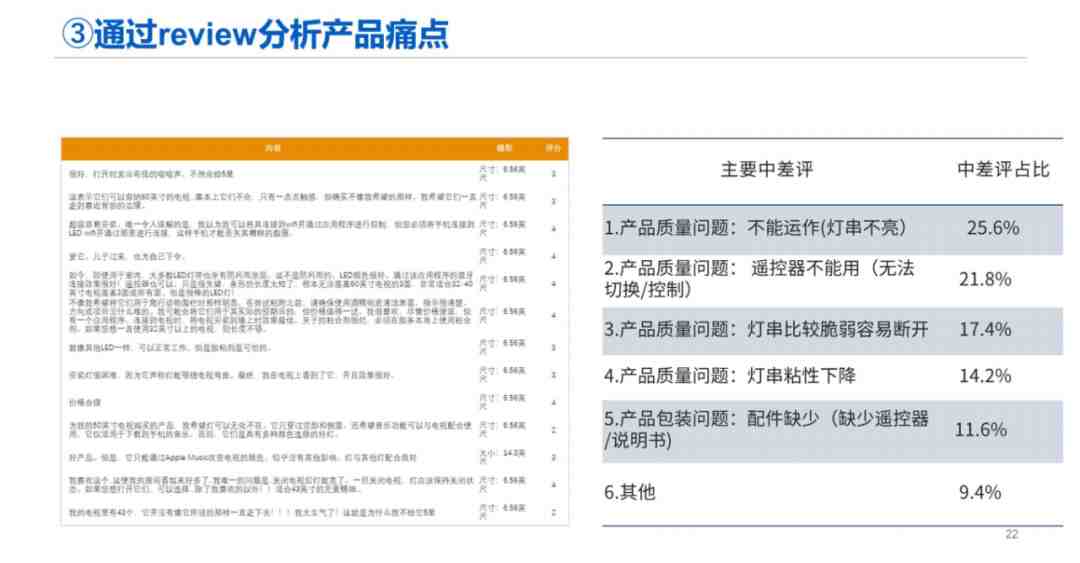1080x563 pixels.
Task: Select the 主要中差评 column header
Action: 767,170
